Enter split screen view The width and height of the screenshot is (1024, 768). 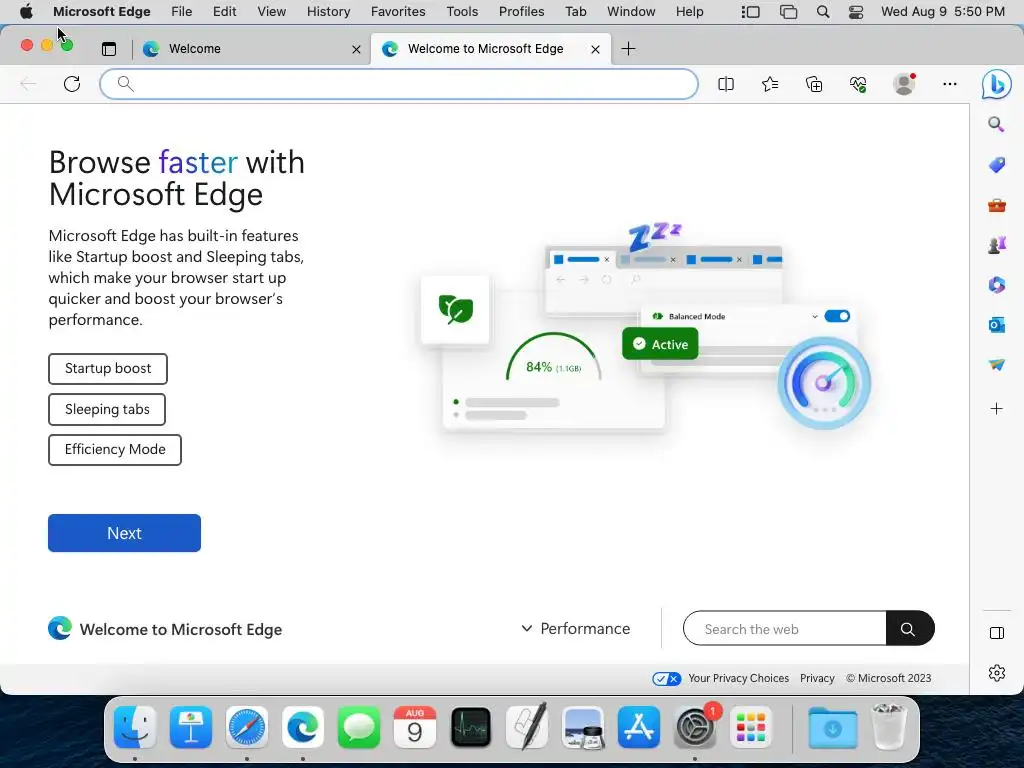pos(726,84)
